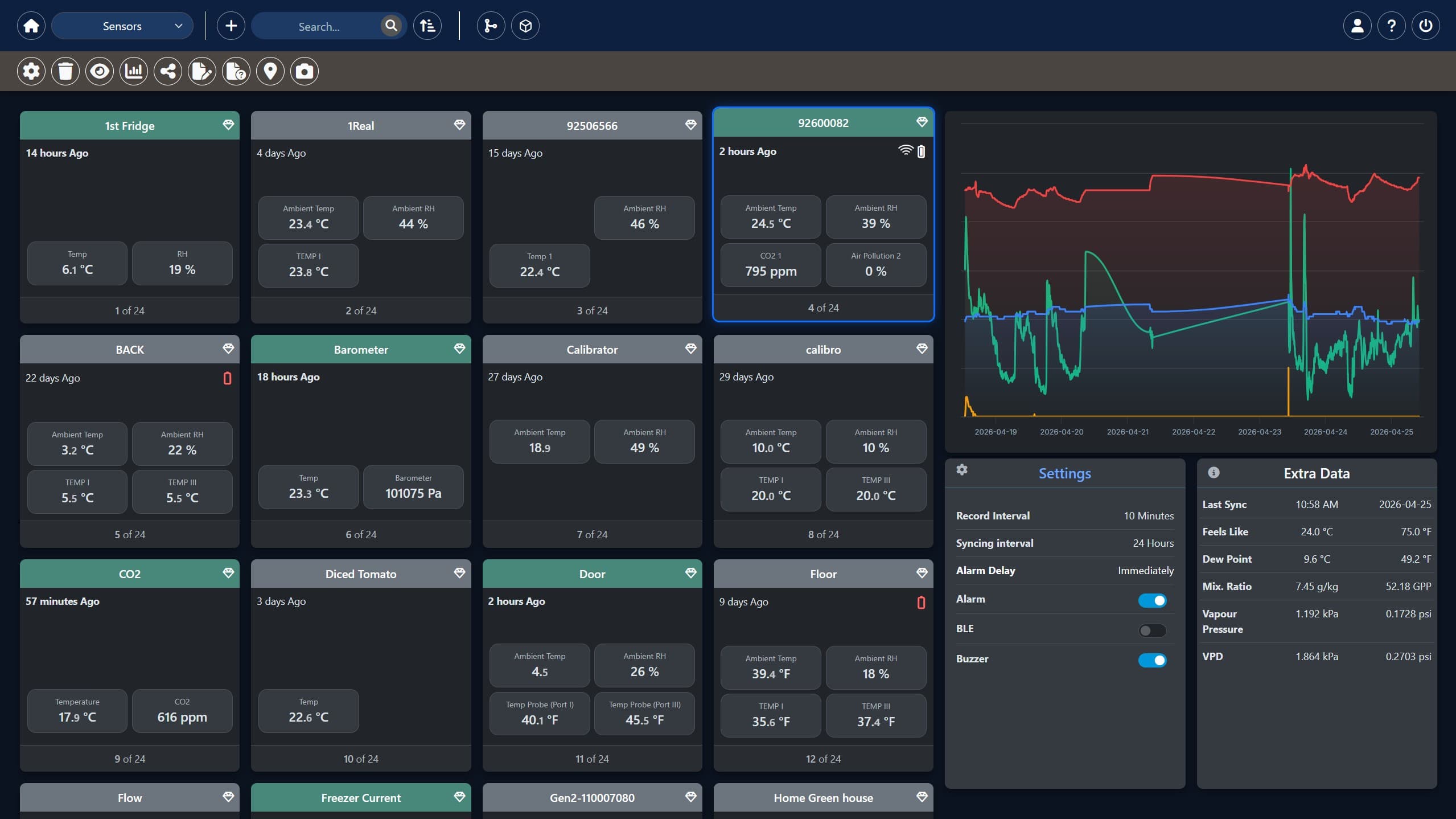Open the Home Green house card
This screenshot has width=1456, height=819.
823,797
